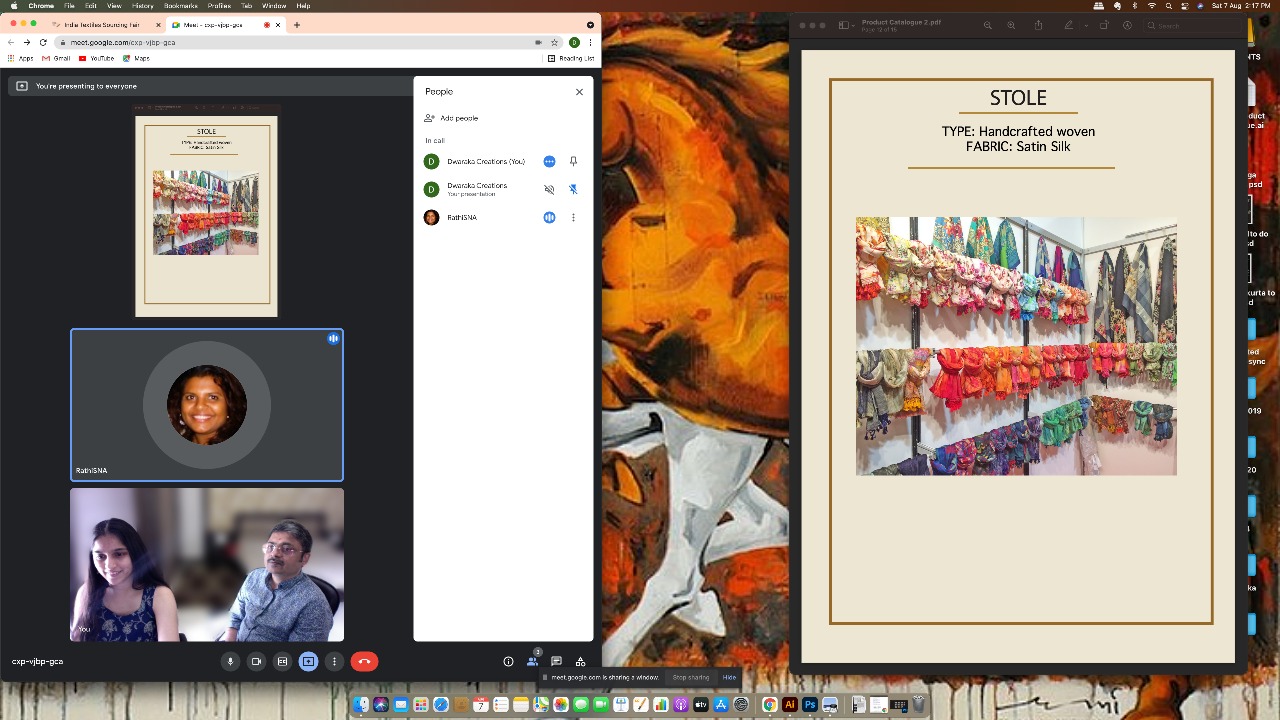Click the red leave call button
1280x720 pixels.
(x=364, y=661)
